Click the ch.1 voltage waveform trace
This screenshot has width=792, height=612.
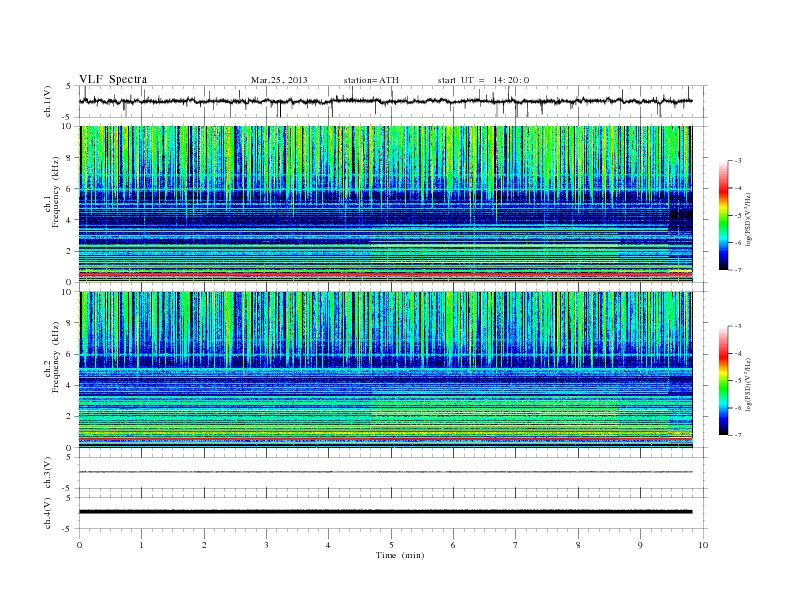385,101
